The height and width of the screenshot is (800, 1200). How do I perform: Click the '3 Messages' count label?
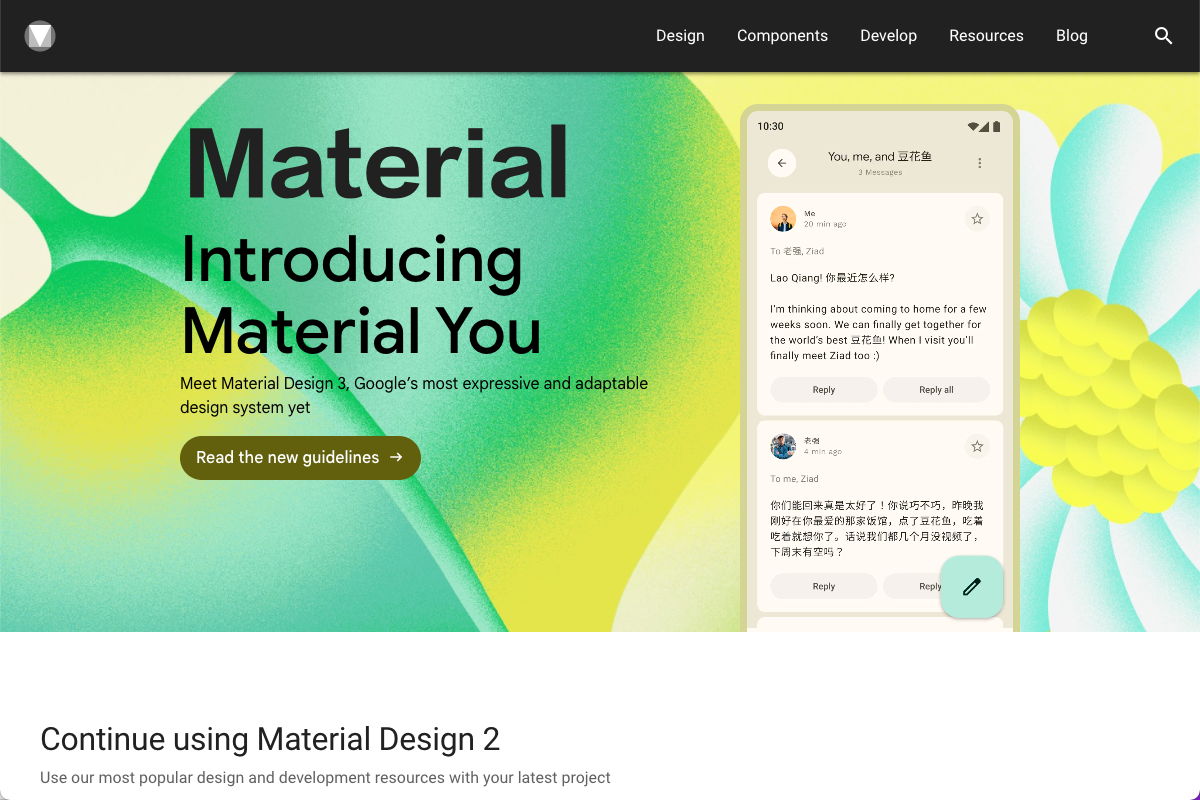(x=880, y=173)
